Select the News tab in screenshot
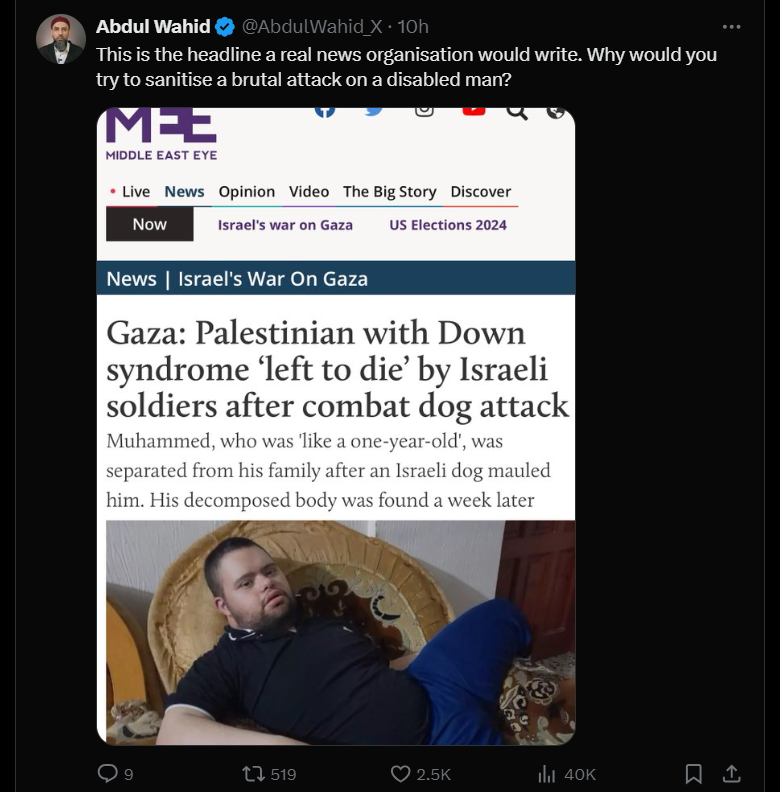 pos(184,192)
